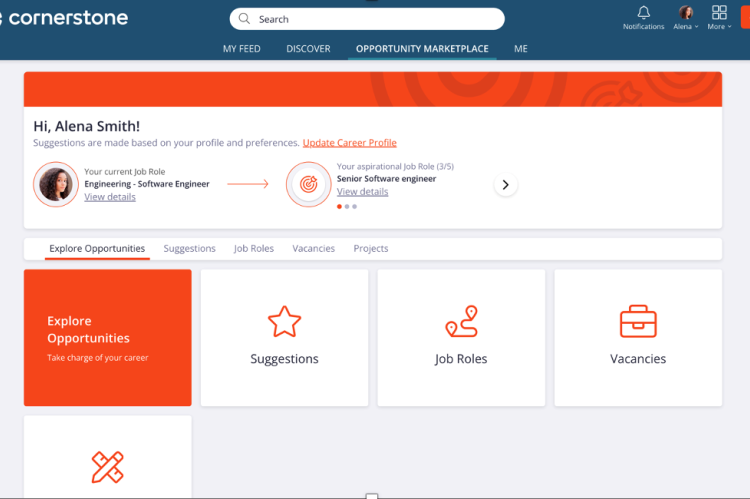Click the briefcase icon on the Vacancies card

click(x=638, y=322)
